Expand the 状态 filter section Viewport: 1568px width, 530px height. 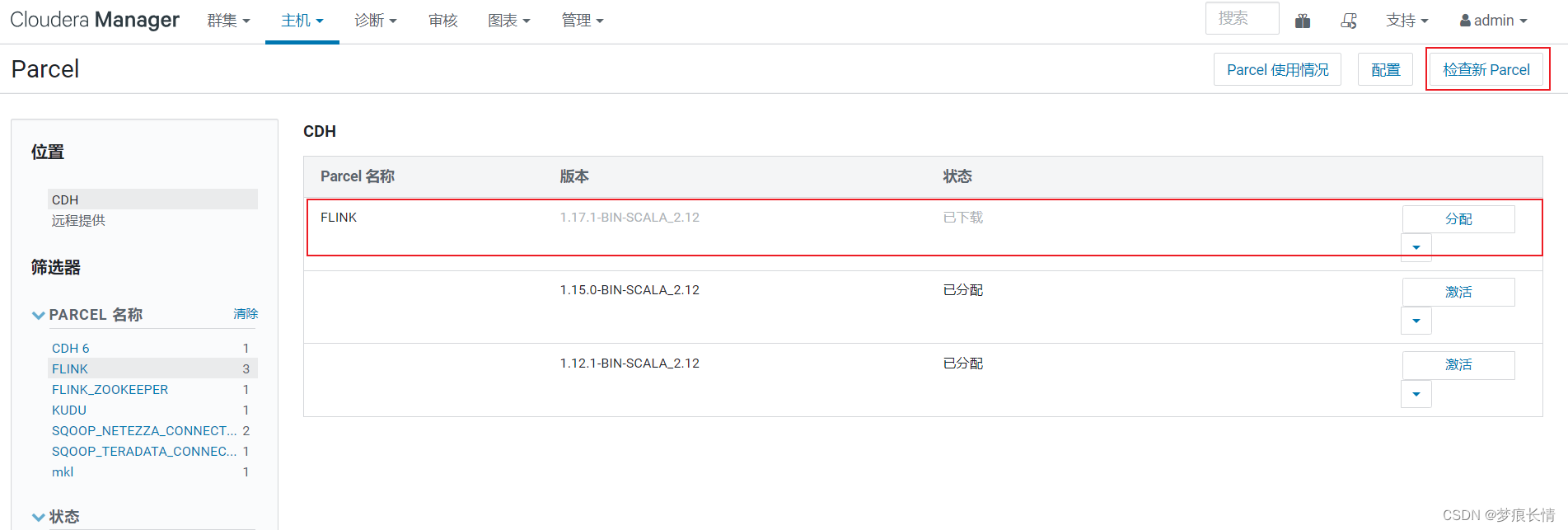38,517
